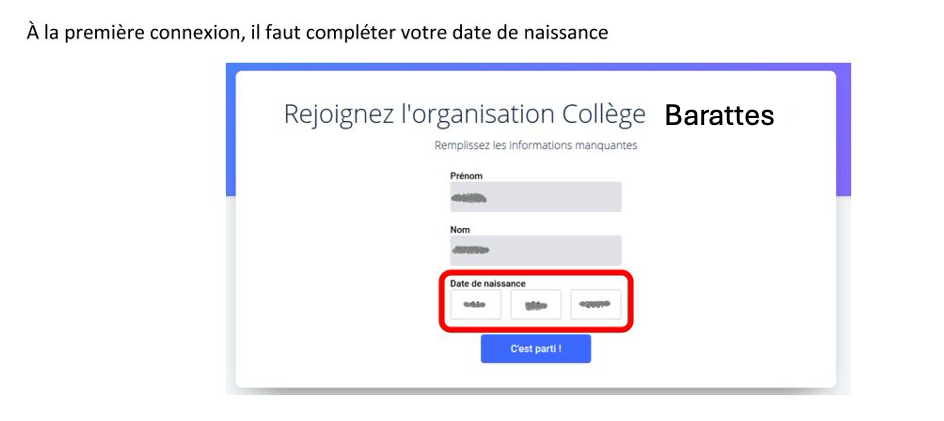This screenshot has width=944, height=421.
Task: Click "Remplissez les informations manquantes" subtitle
Action: 536,145
